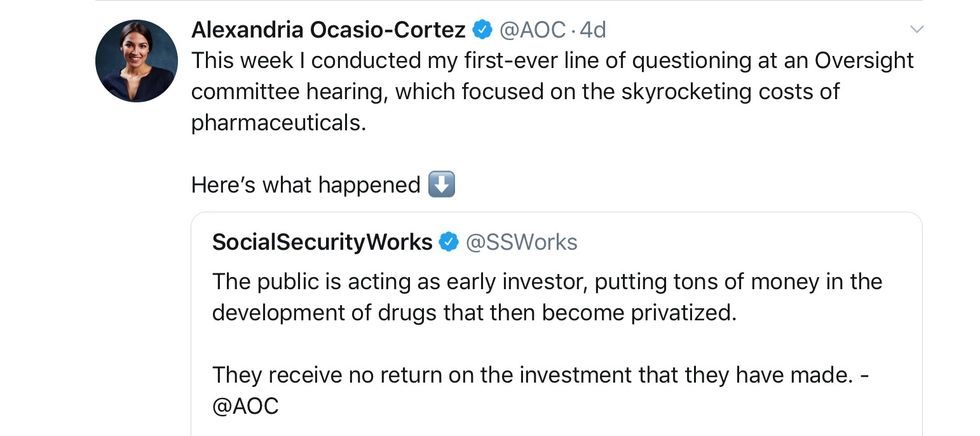Click verified badge next to SocialSecurityWorks

(x=450, y=242)
